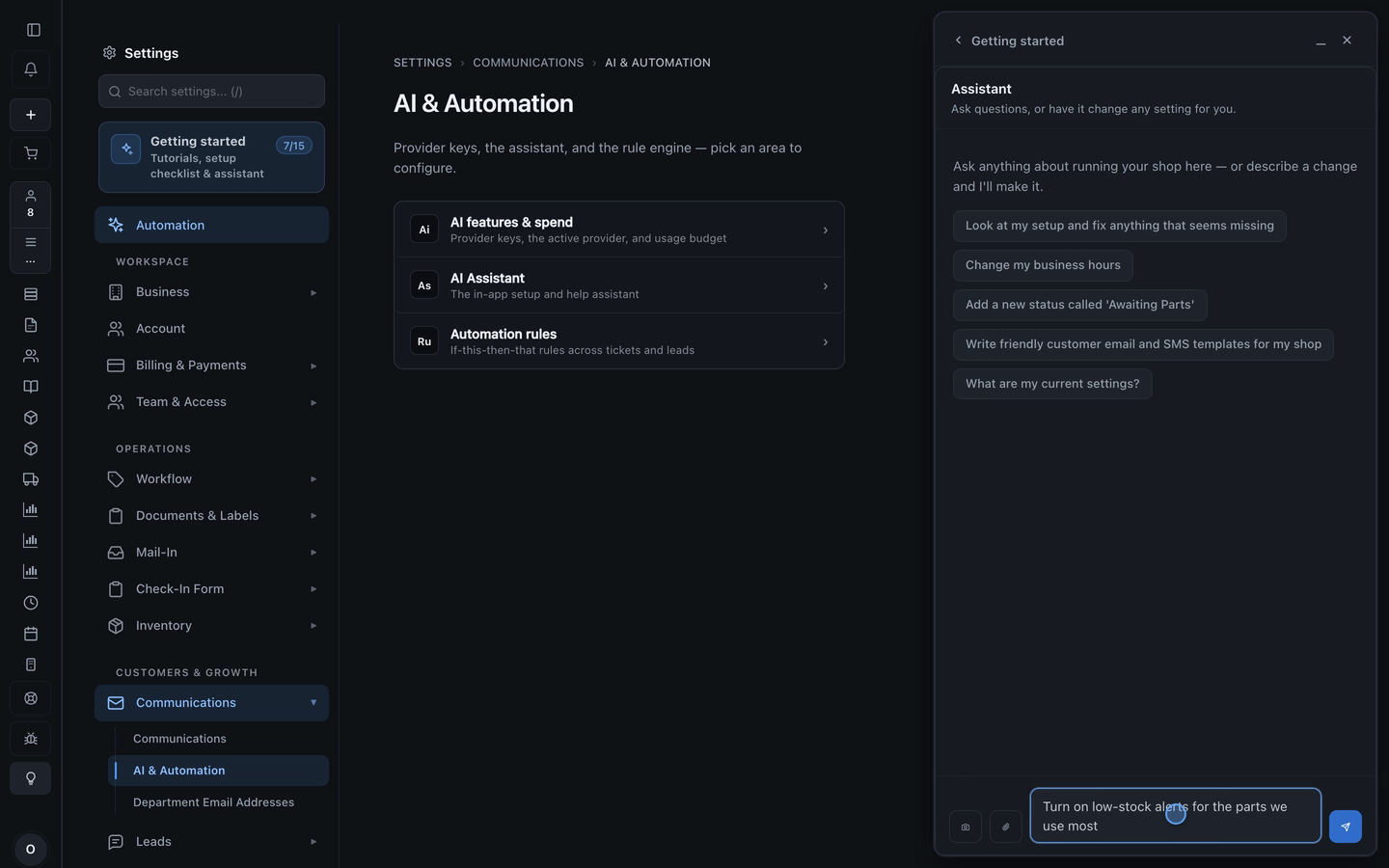Click the paperclip attachment icon
This screenshot has width=1389, height=868.
pyautogui.click(x=1006, y=827)
